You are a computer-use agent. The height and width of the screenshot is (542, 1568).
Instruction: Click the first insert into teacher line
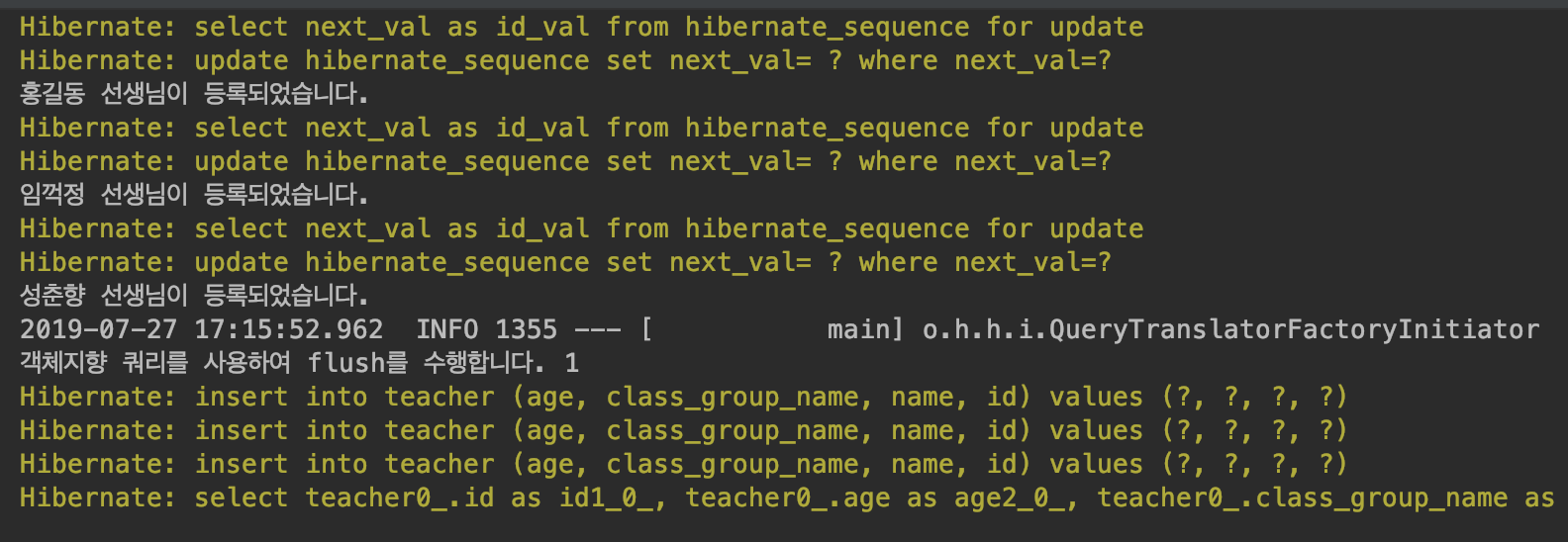(x=683, y=397)
